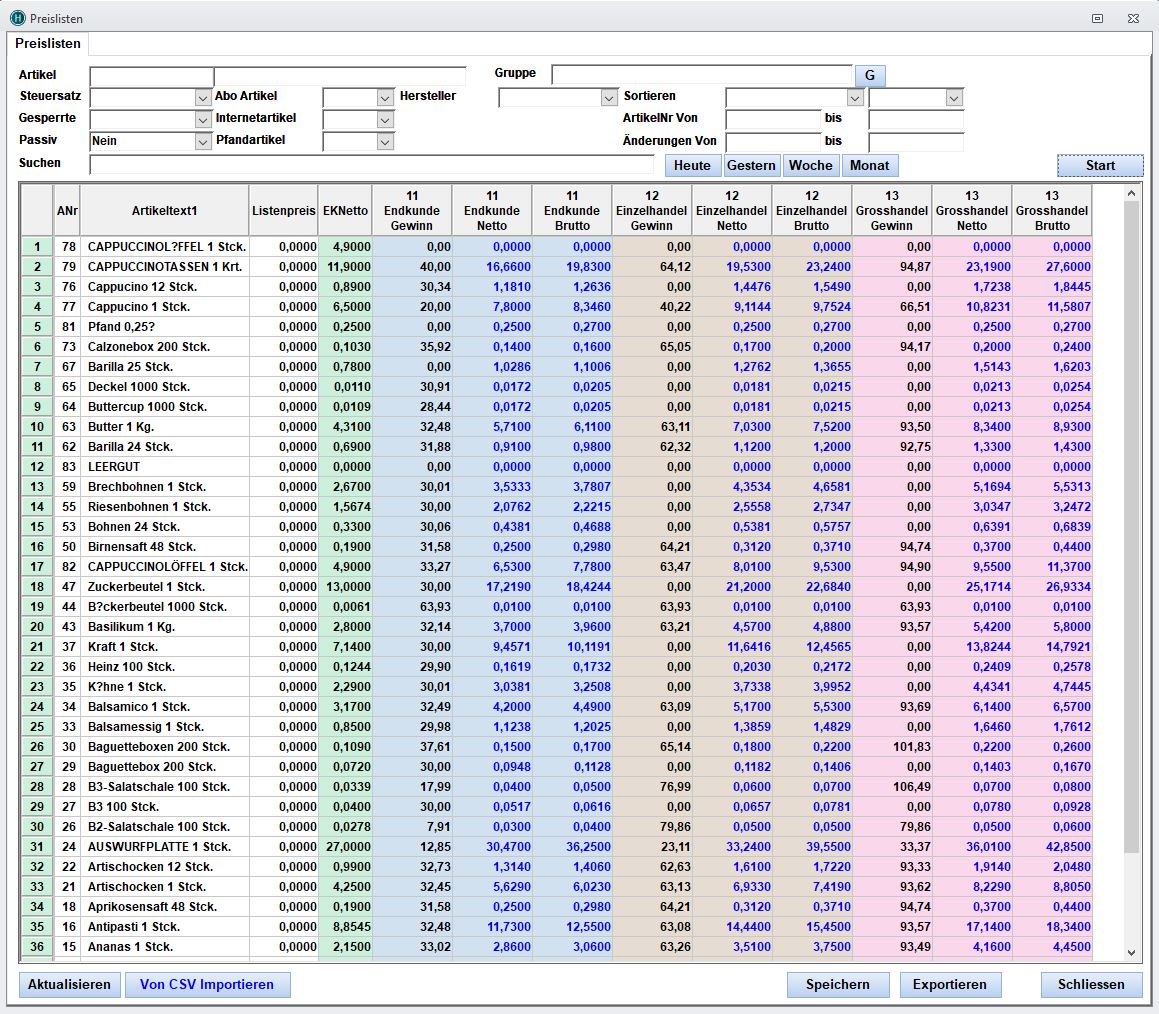Open the Hersteller dropdown
This screenshot has height=1014, width=1159.
tap(609, 98)
